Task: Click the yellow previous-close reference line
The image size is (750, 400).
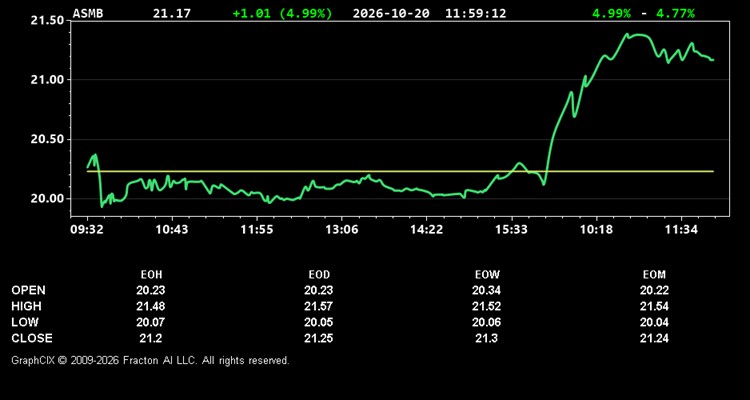Action: click(x=400, y=171)
